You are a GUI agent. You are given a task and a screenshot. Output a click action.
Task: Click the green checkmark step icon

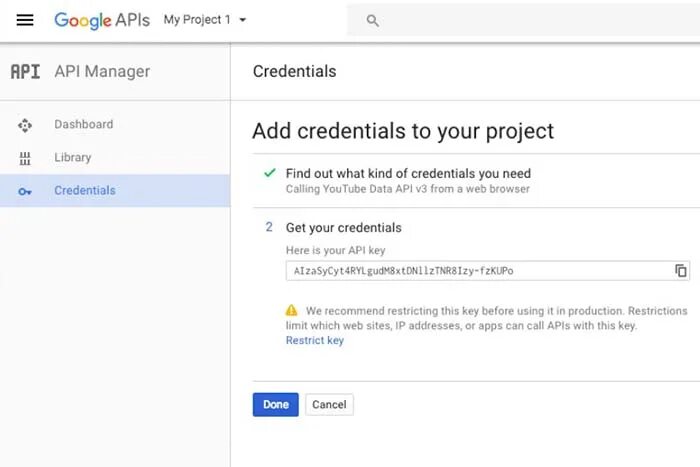[269, 173]
